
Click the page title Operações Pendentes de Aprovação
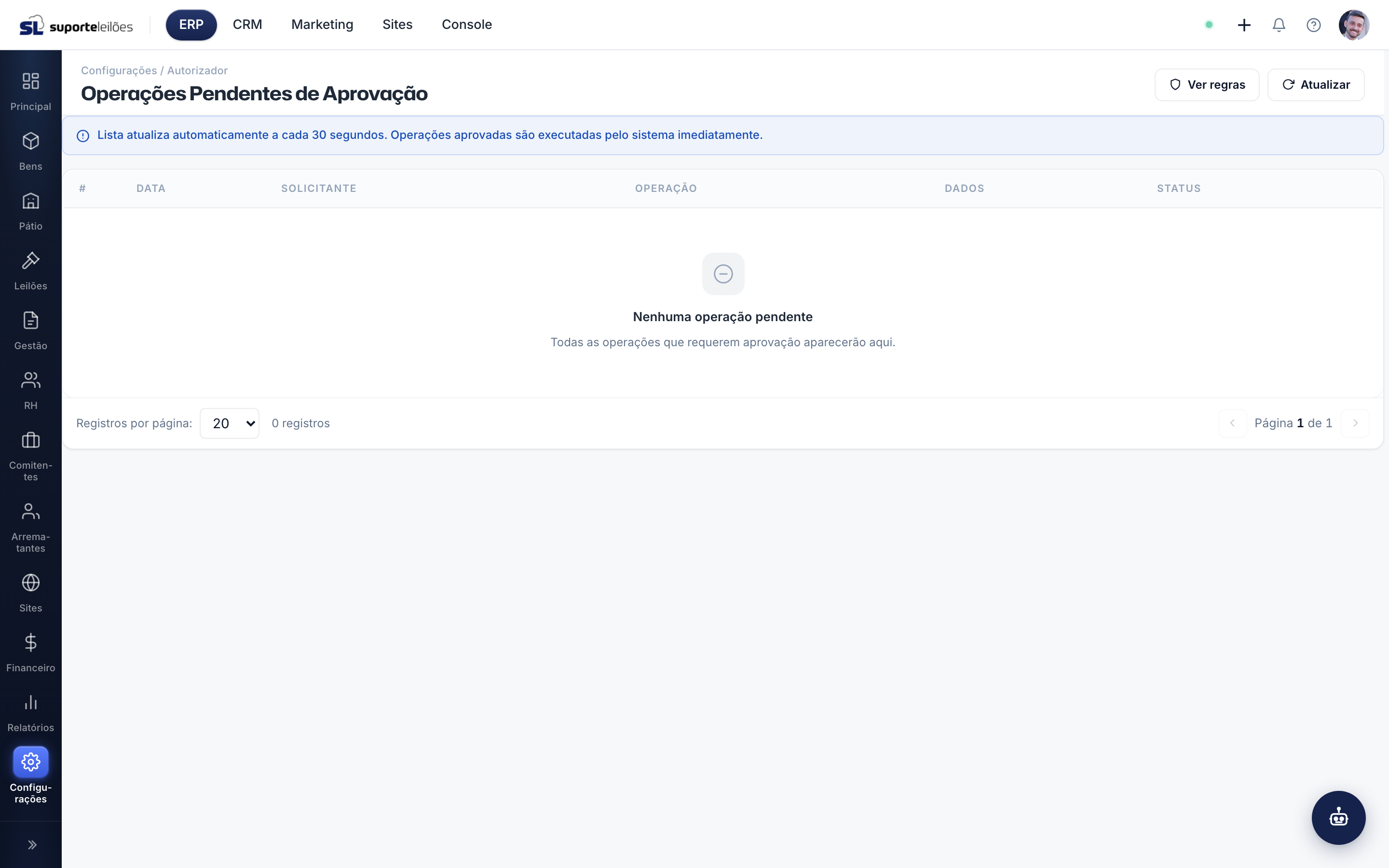[254, 94]
